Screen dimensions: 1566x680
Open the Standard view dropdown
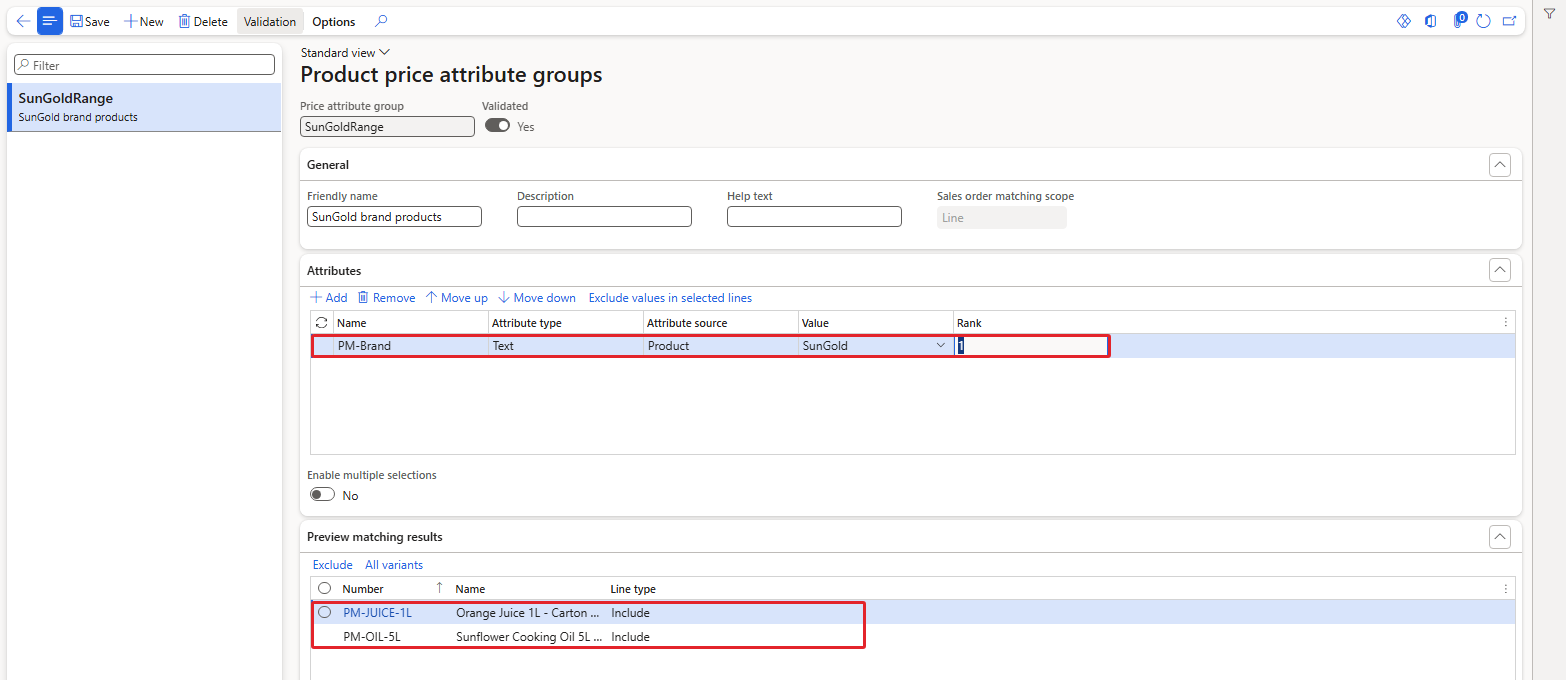point(345,52)
